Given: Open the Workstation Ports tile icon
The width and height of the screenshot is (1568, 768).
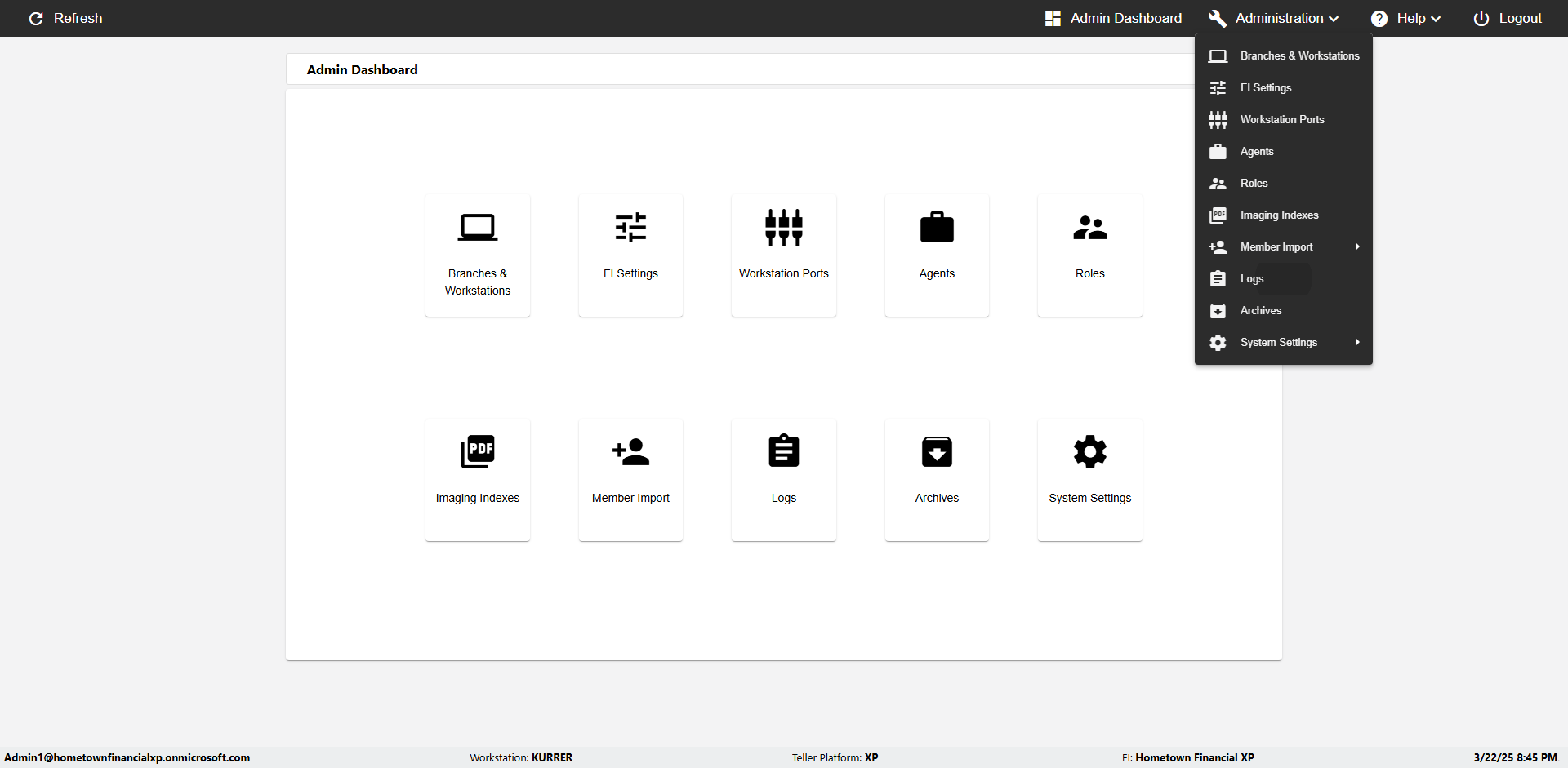Looking at the screenshot, I should coord(784,228).
